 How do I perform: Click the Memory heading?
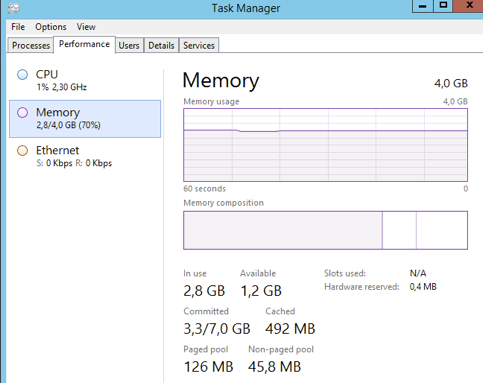pyautogui.click(x=221, y=81)
